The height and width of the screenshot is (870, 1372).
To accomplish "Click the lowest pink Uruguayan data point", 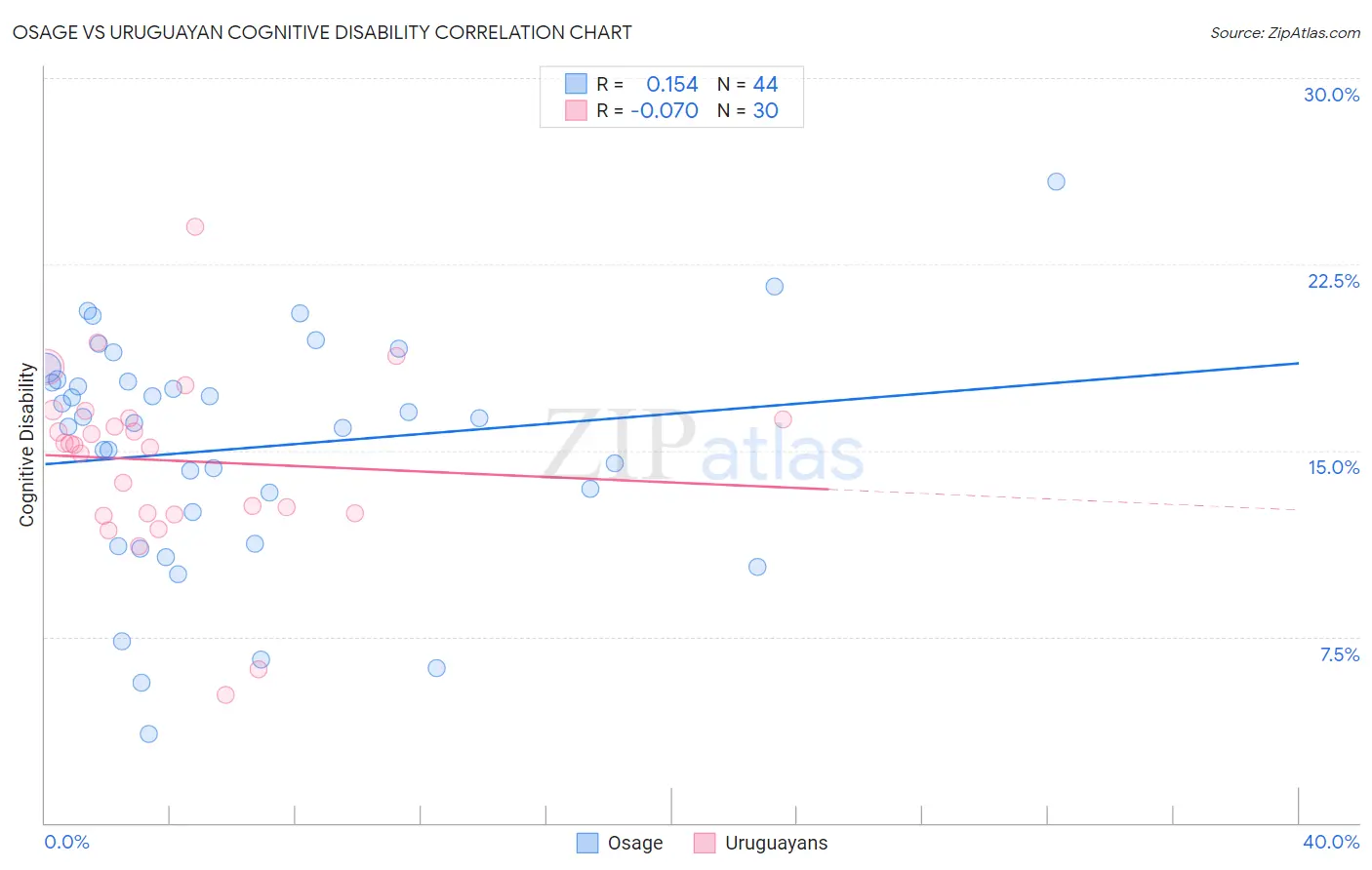I will 225,694.
